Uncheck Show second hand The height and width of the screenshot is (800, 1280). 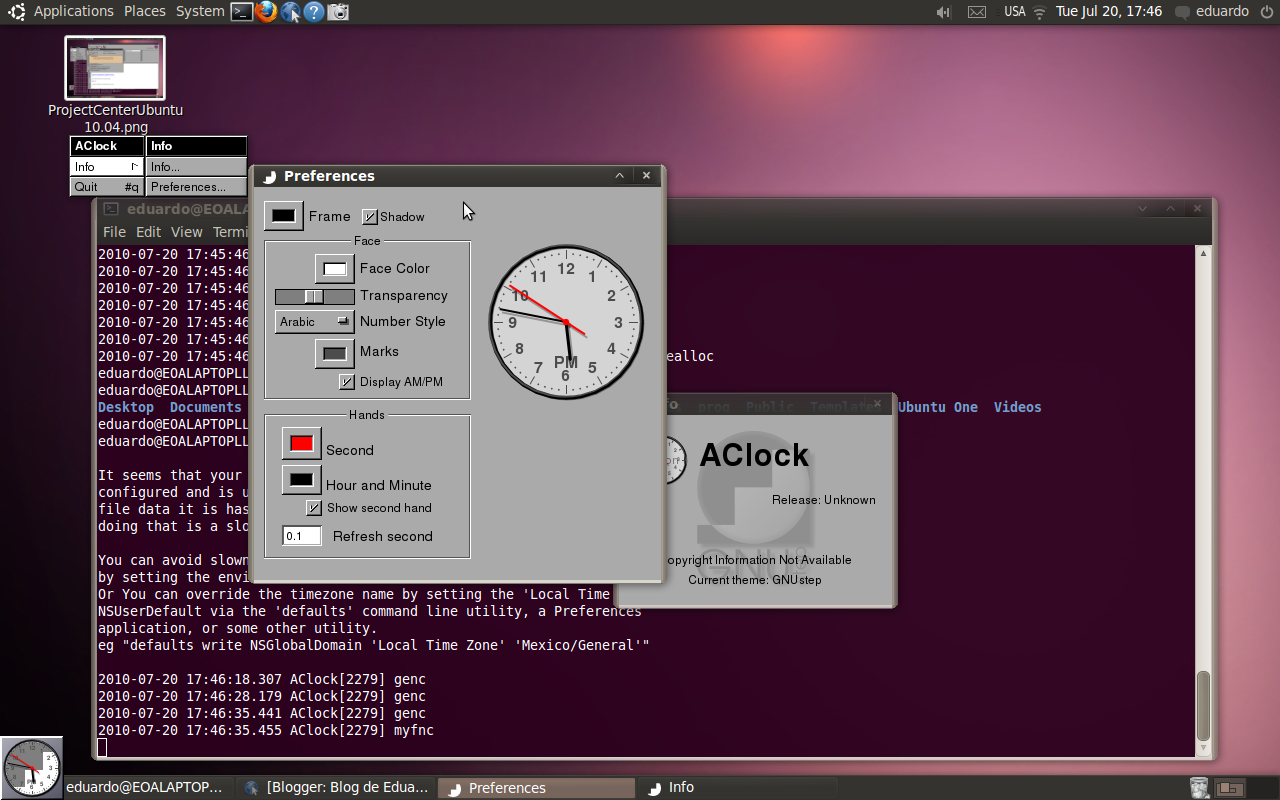314,507
